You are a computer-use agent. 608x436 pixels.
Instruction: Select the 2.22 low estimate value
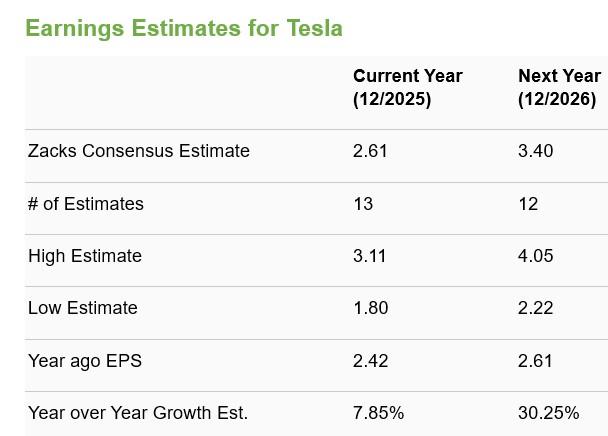tap(535, 308)
